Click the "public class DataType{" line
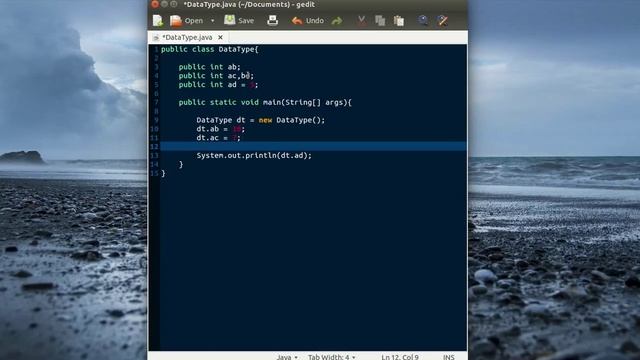This screenshot has height=360, width=640. [x=210, y=49]
